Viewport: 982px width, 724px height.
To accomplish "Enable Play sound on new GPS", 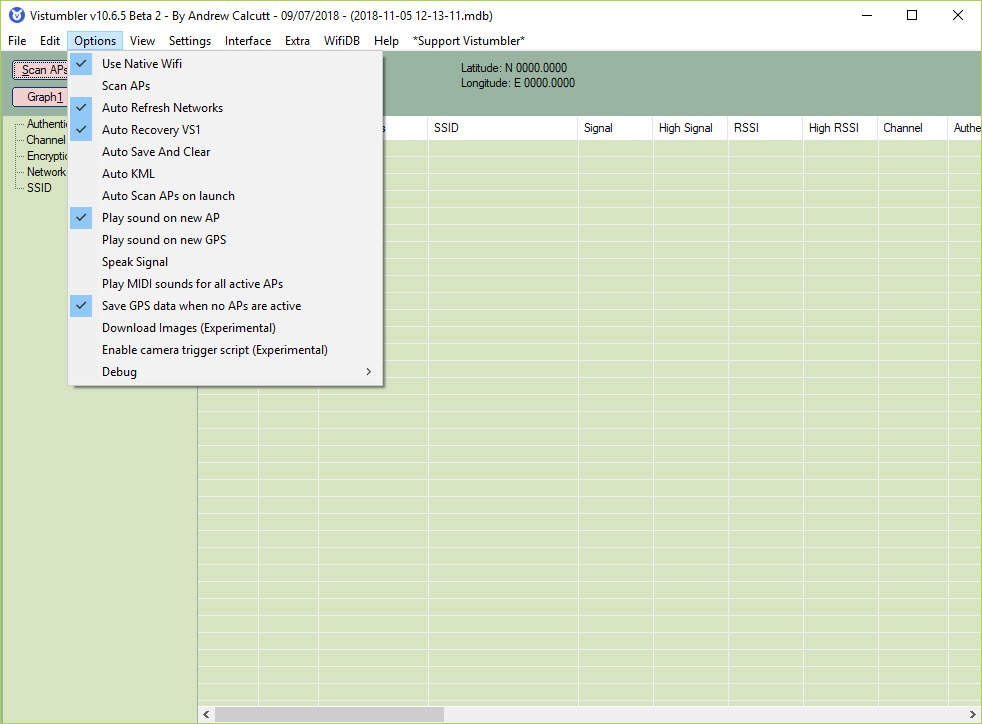I will tap(225, 240).
